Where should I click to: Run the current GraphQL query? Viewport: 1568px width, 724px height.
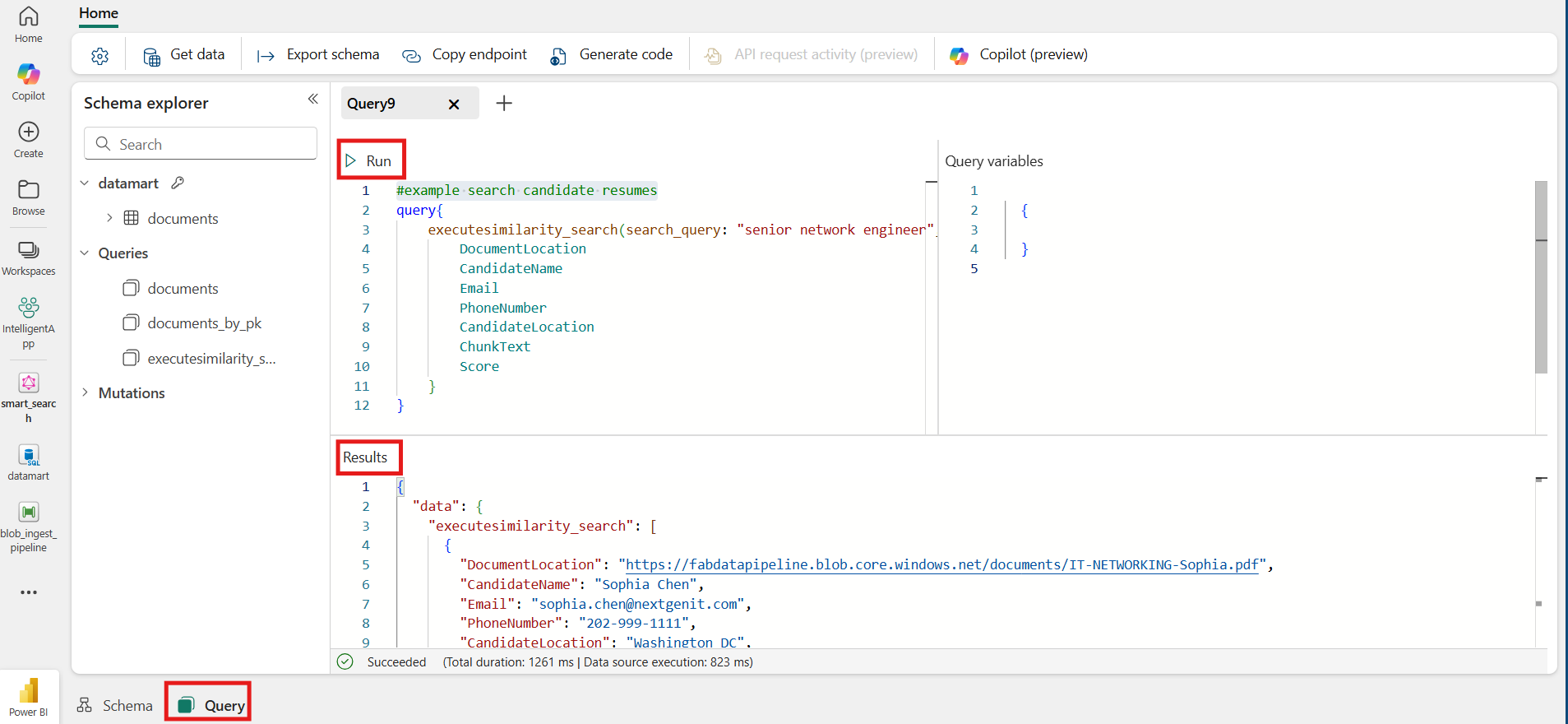368,160
